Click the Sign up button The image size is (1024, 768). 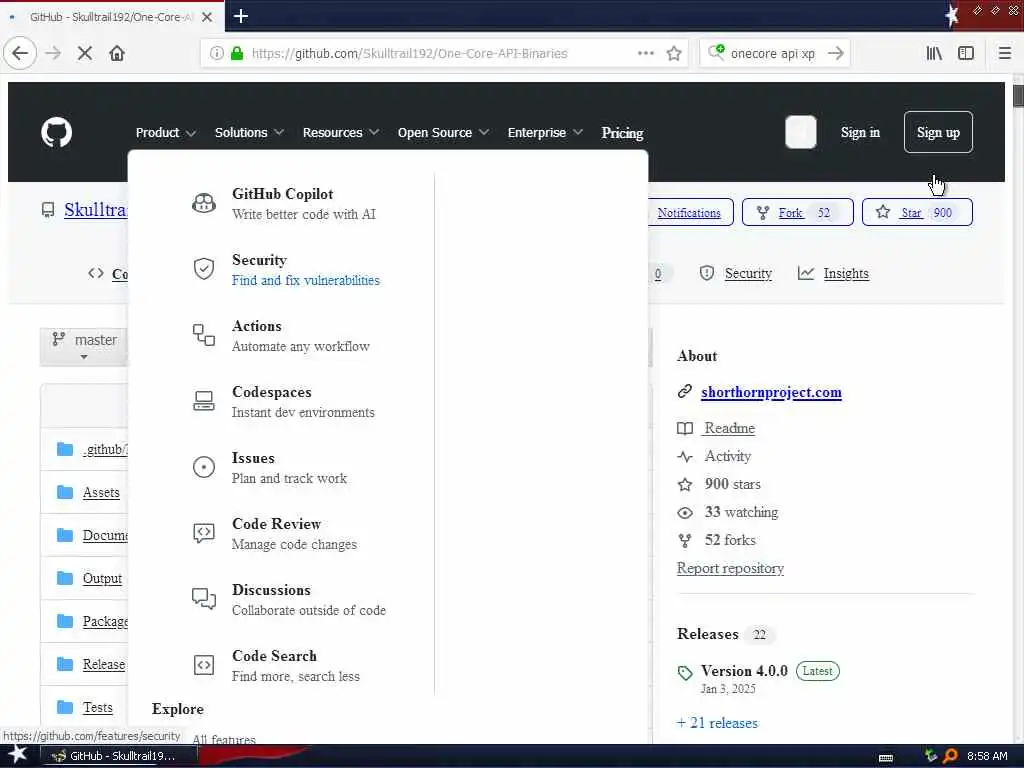[x=938, y=132]
